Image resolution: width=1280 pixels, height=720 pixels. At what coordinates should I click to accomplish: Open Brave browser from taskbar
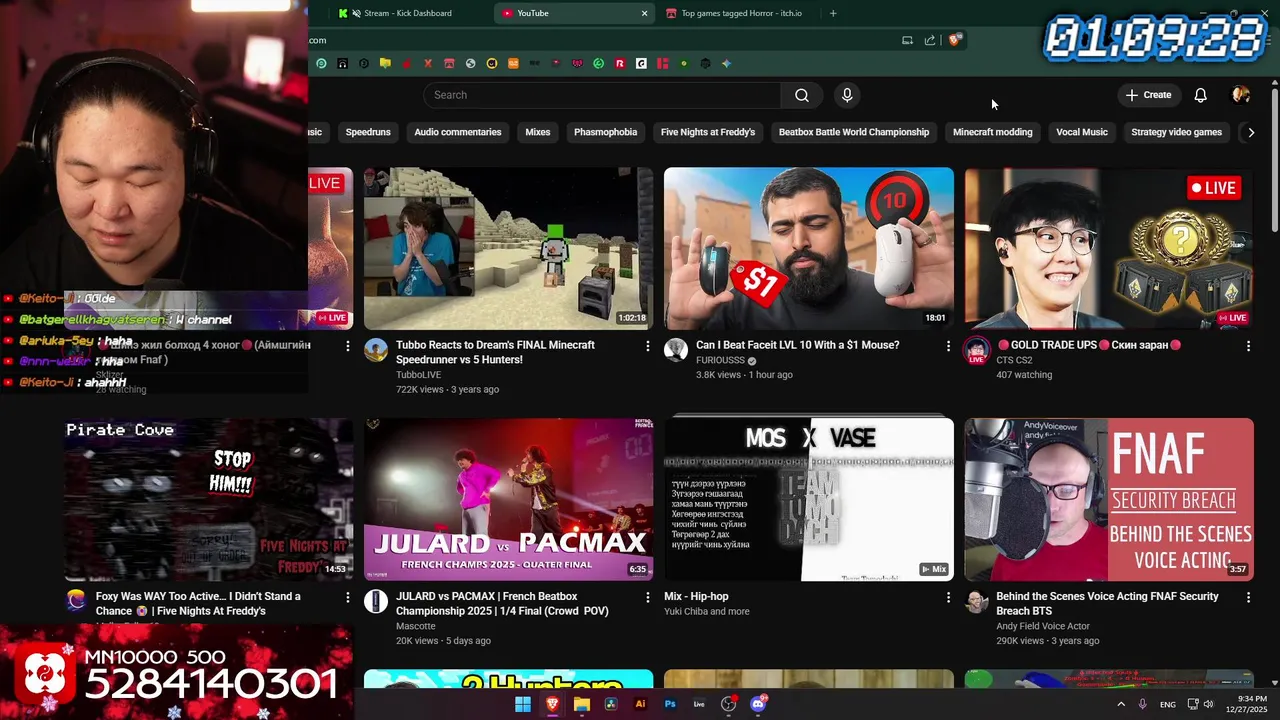tap(552, 704)
